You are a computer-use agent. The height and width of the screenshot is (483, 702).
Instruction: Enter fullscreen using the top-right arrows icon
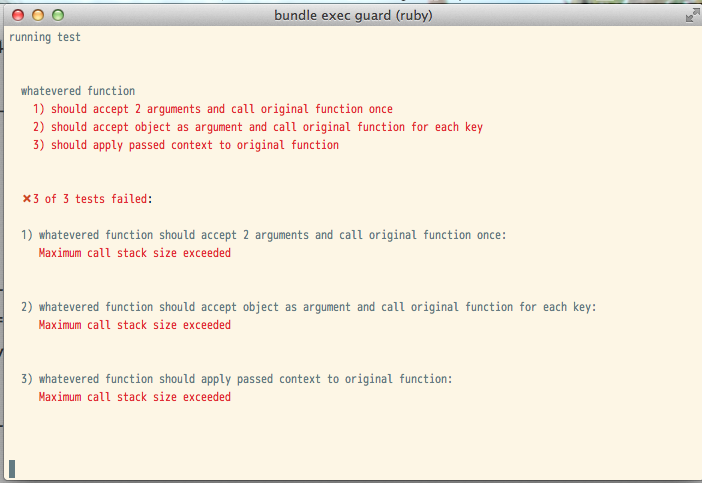(x=692, y=15)
